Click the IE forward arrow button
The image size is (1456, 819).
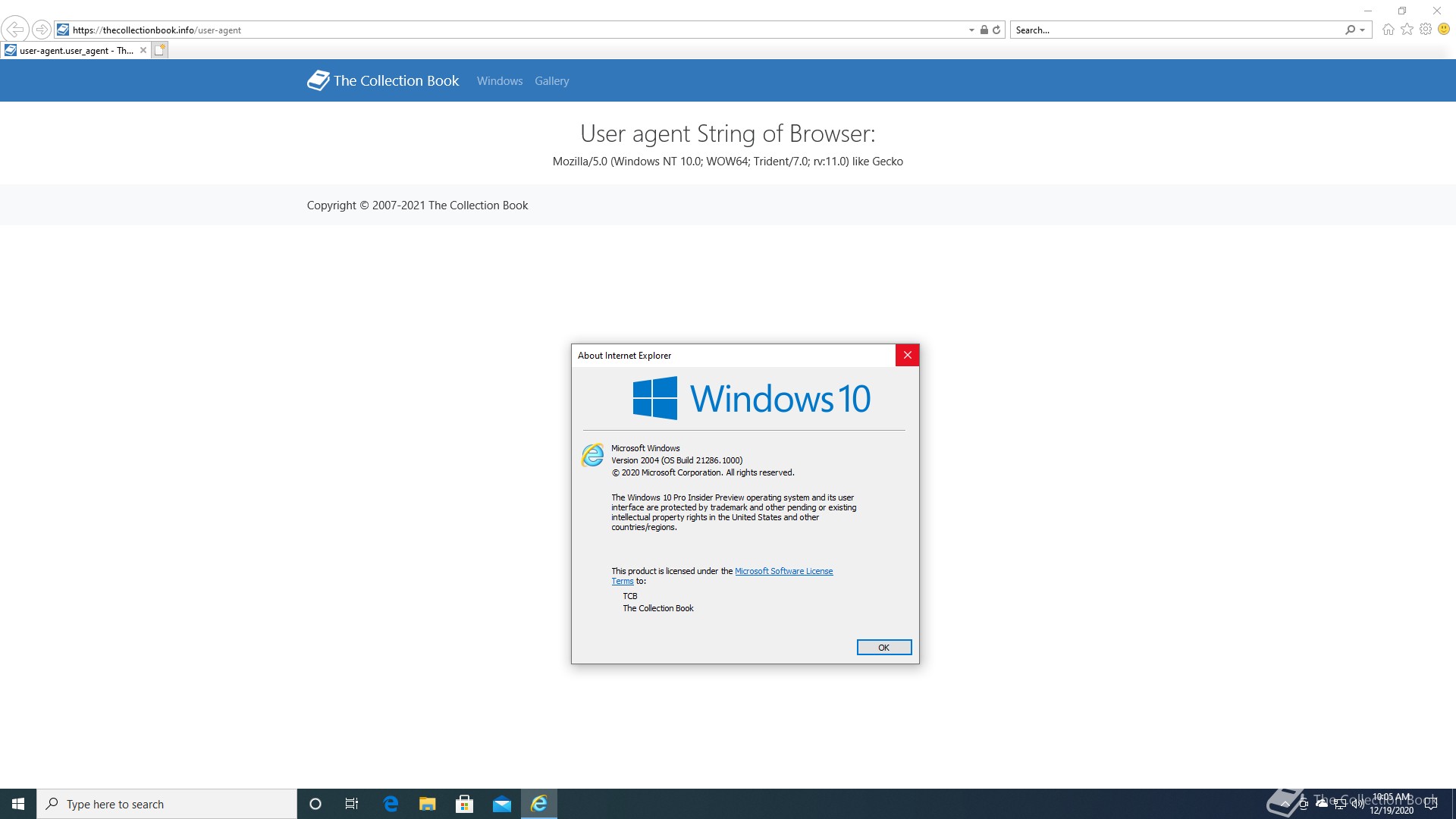42,30
